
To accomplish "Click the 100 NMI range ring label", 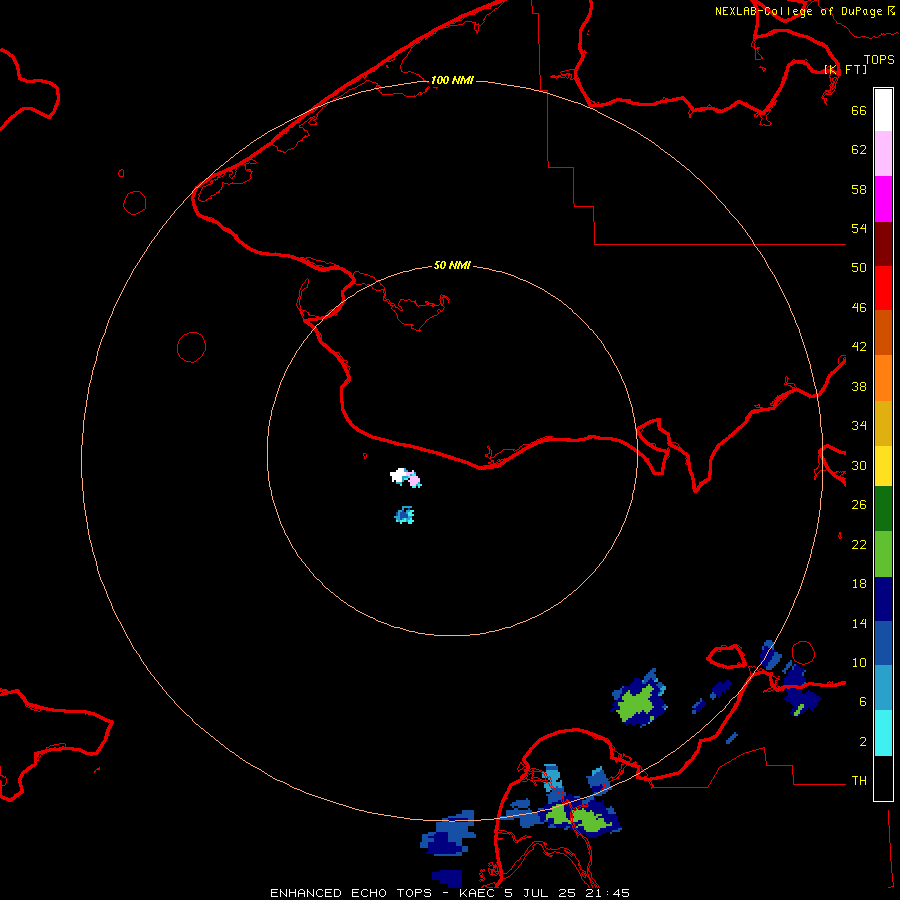I will pos(452,80).
